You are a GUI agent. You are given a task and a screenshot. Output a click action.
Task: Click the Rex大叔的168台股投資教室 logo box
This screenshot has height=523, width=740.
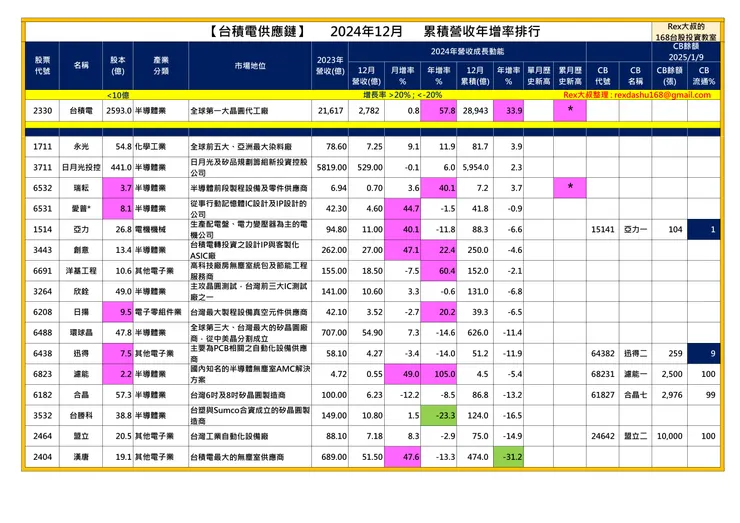click(x=686, y=32)
